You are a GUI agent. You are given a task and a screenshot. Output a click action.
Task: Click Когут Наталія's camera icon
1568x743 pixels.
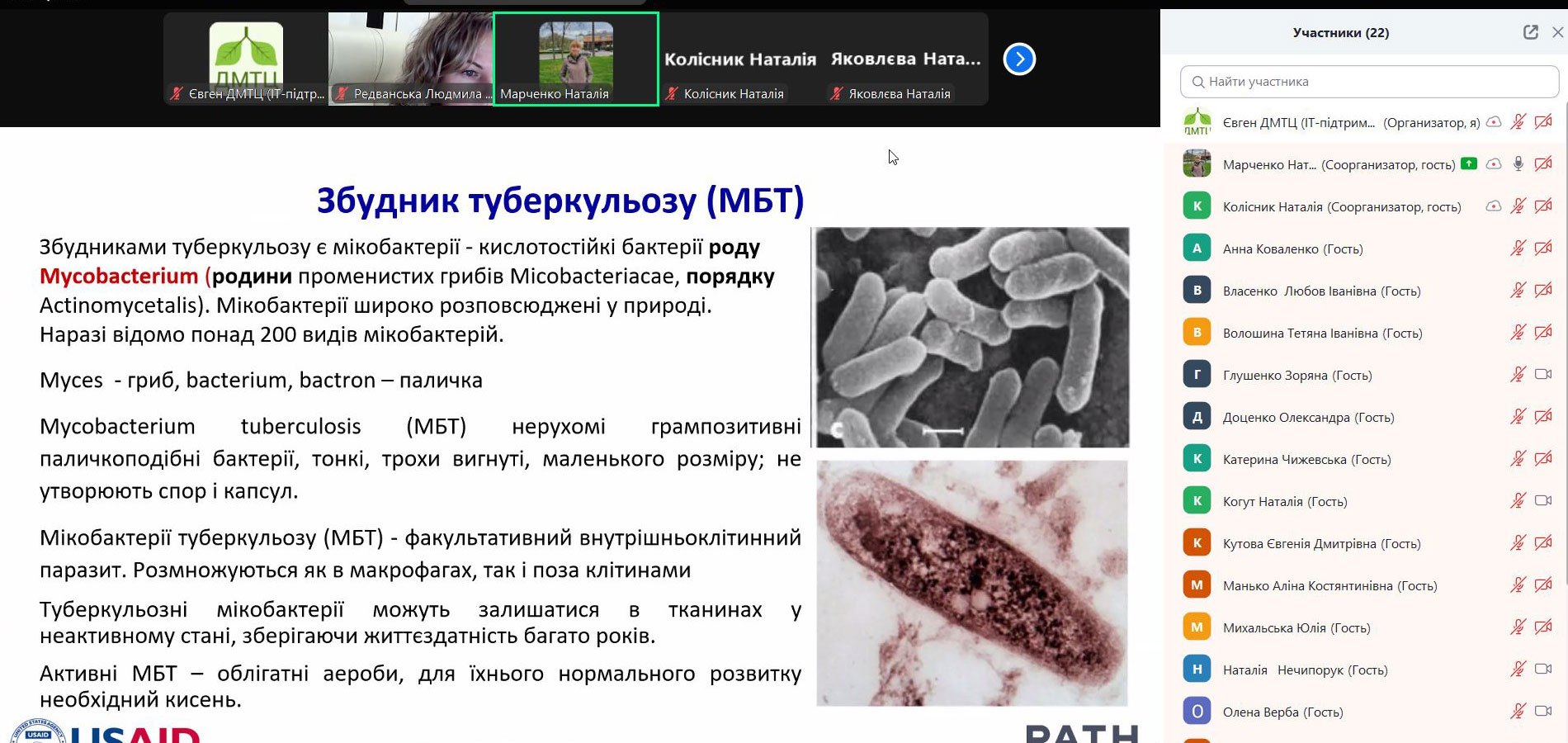[1542, 500]
